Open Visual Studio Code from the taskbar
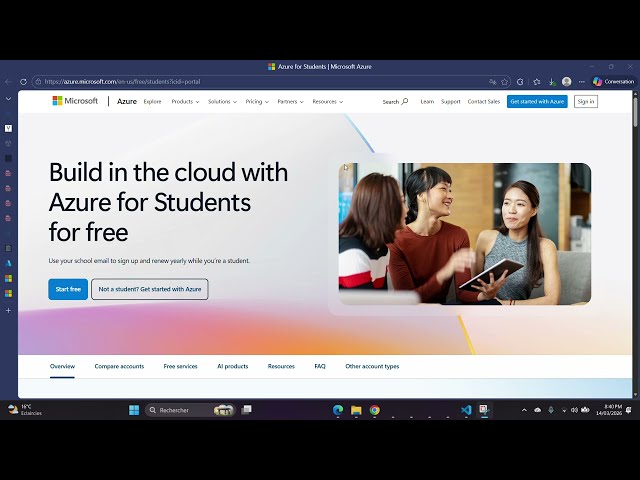Image resolution: width=640 pixels, height=480 pixels. (x=466, y=410)
